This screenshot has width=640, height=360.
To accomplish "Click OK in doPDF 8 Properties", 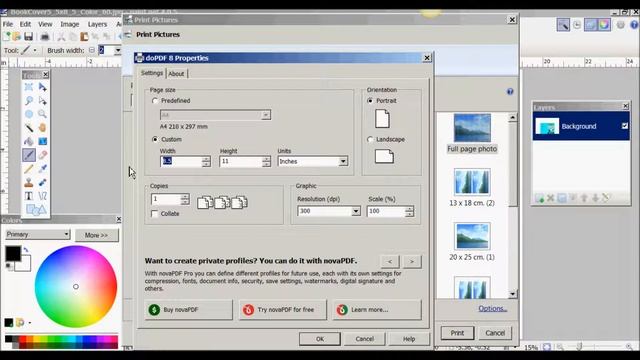I will tap(320, 339).
